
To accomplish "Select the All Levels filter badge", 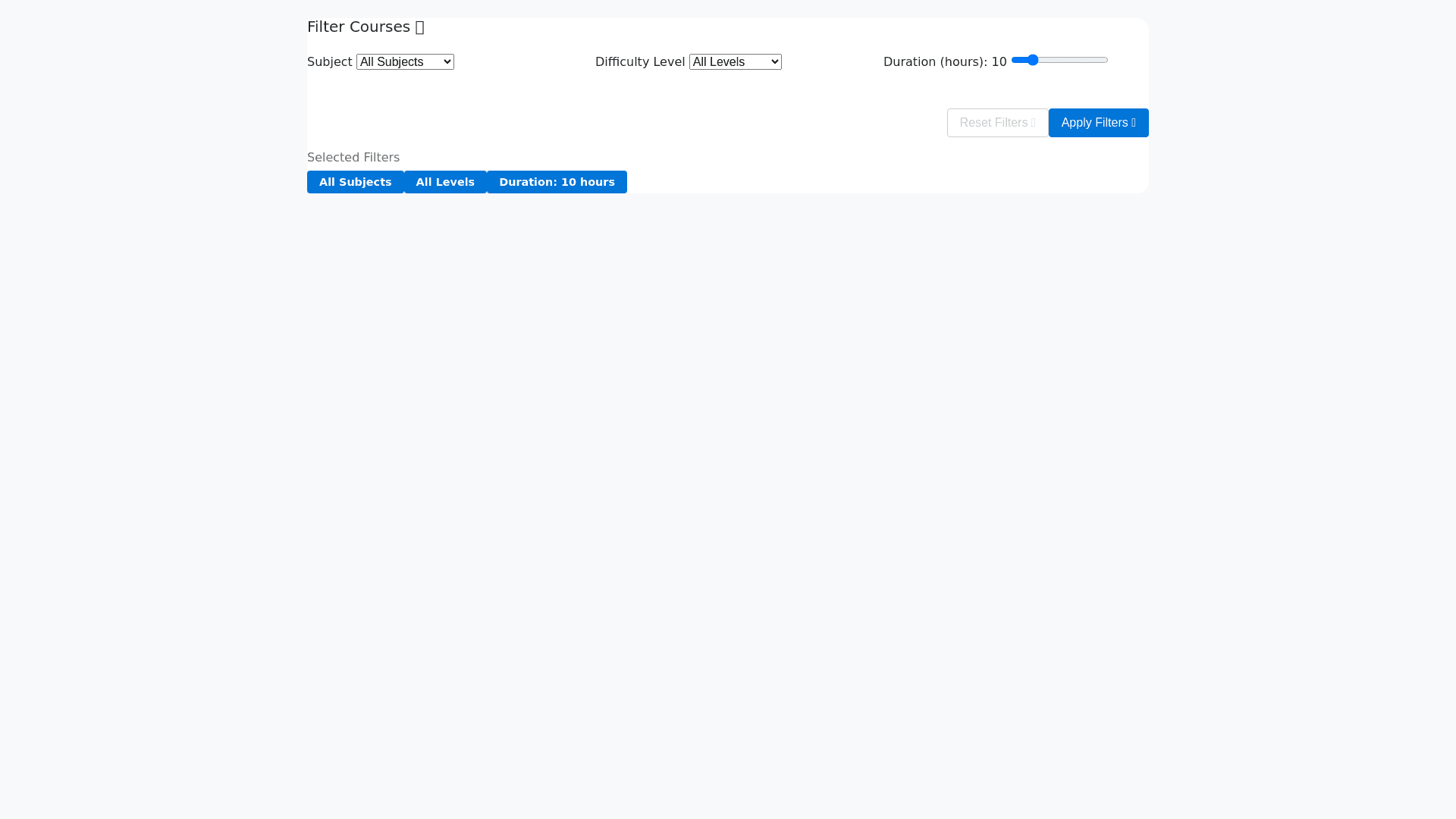I will coord(445,182).
